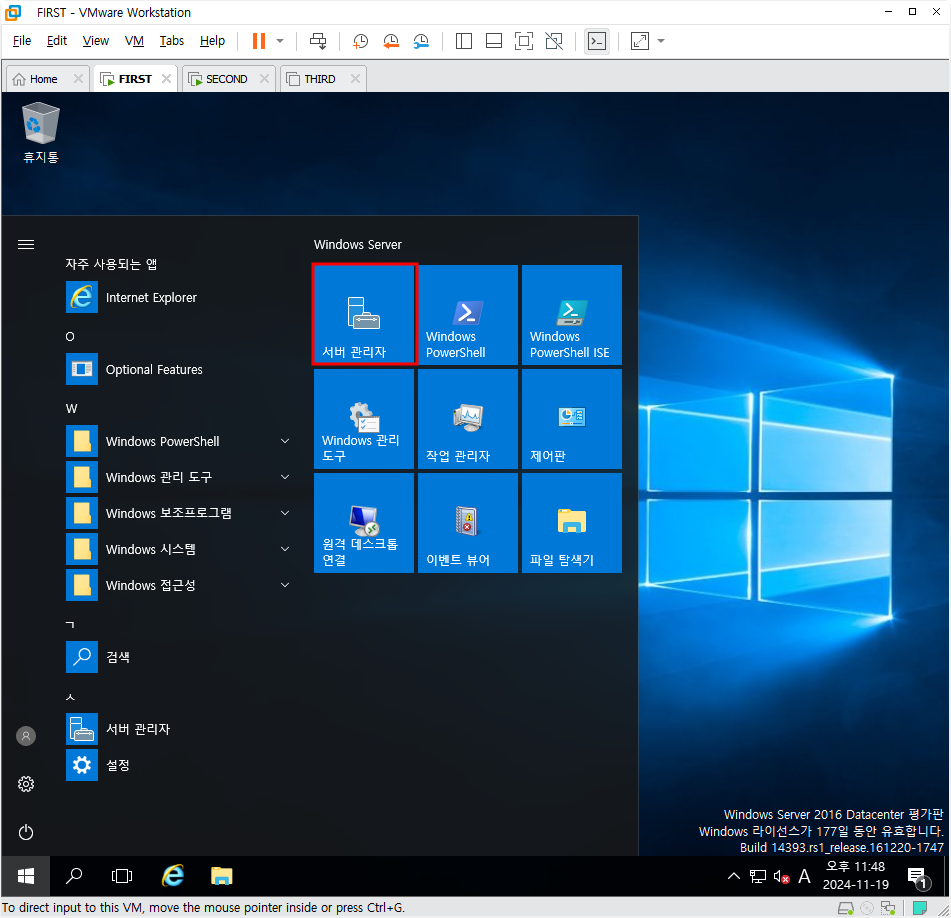The width and height of the screenshot is (951, 918).
Task: Open the Recycle Bin desktop icon
Action: [x=41, y=133]
